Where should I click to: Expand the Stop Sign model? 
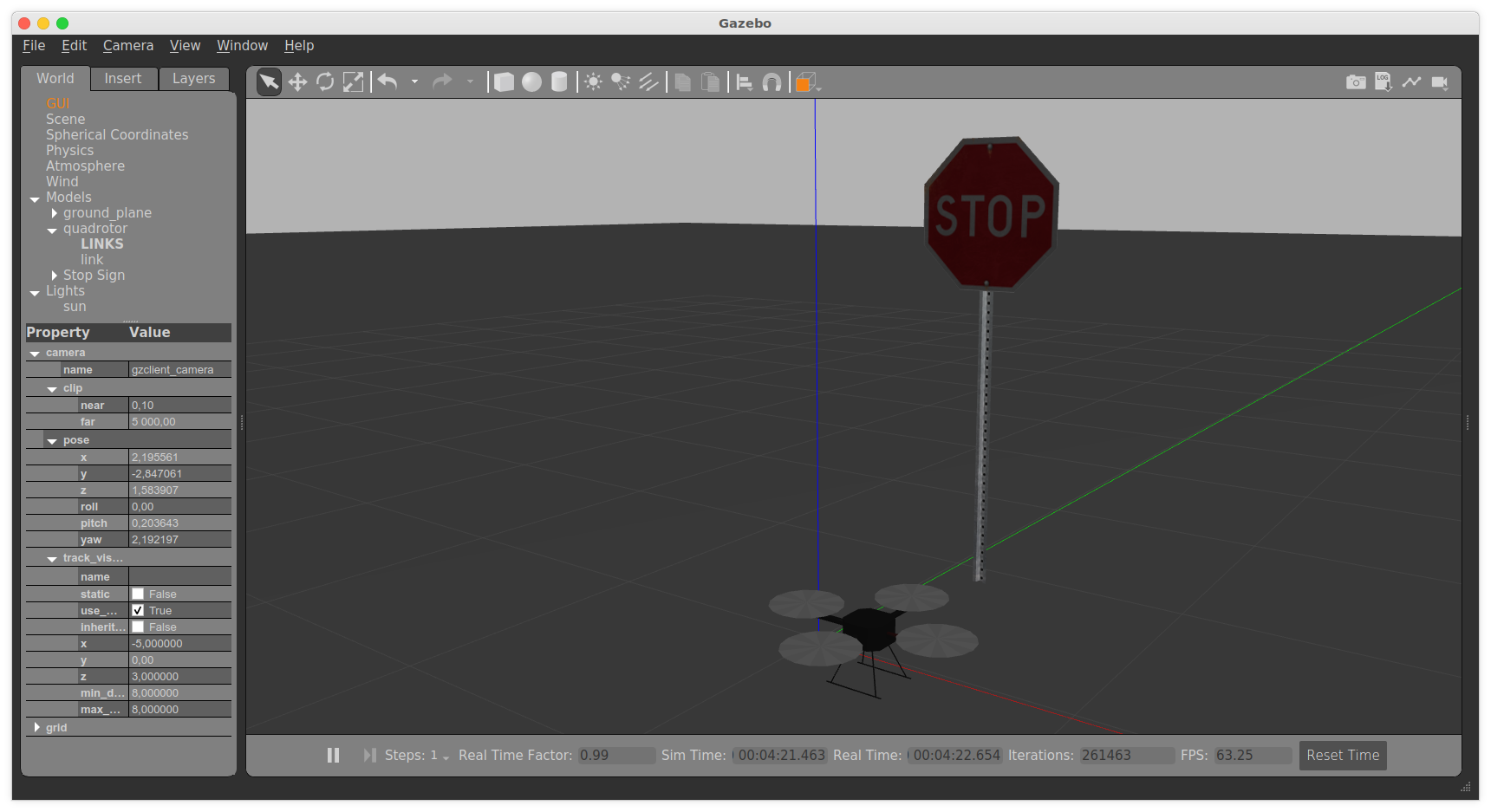(x=54, y=276)
